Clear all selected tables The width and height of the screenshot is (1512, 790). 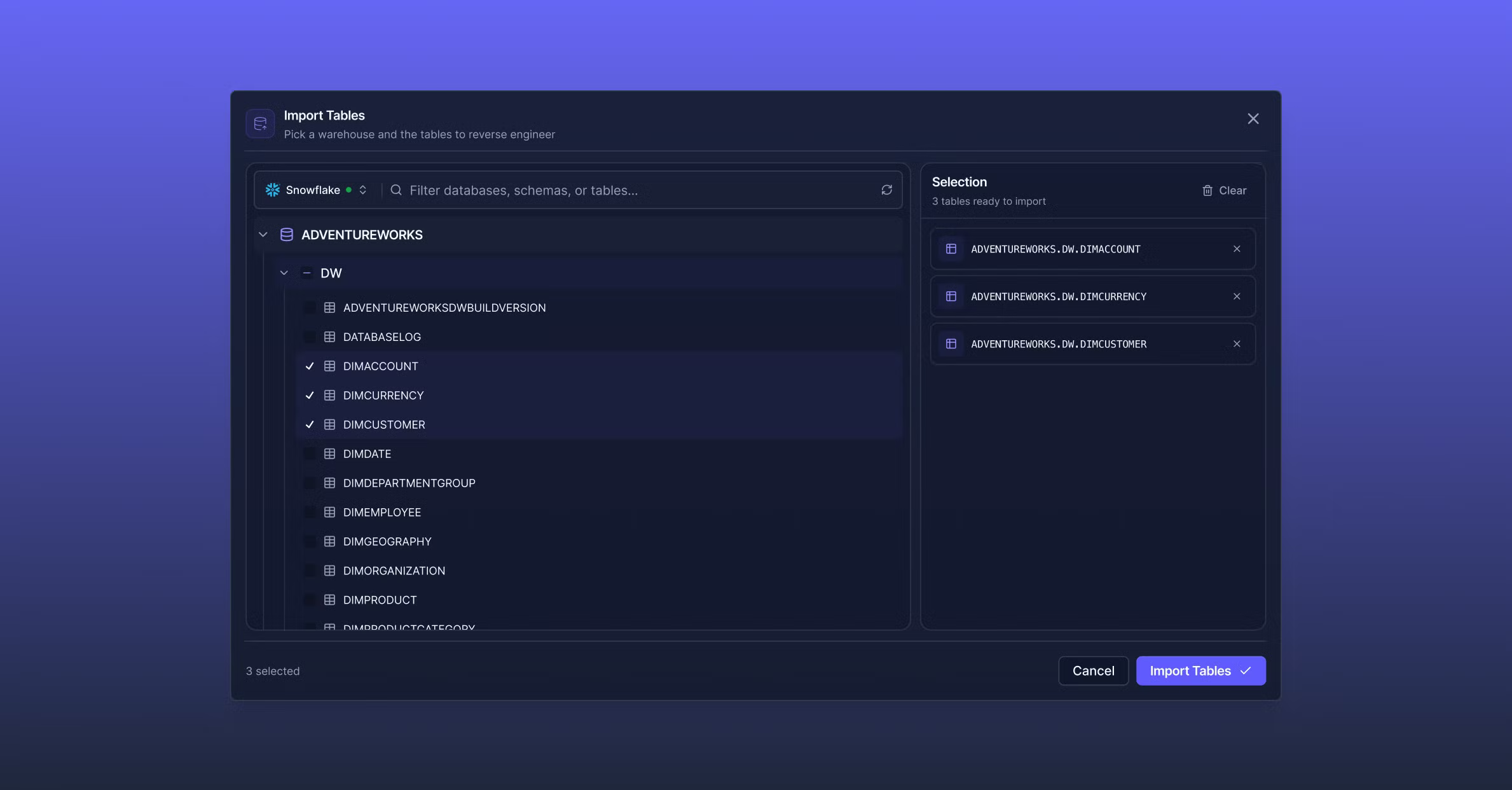coord(1224,191)
